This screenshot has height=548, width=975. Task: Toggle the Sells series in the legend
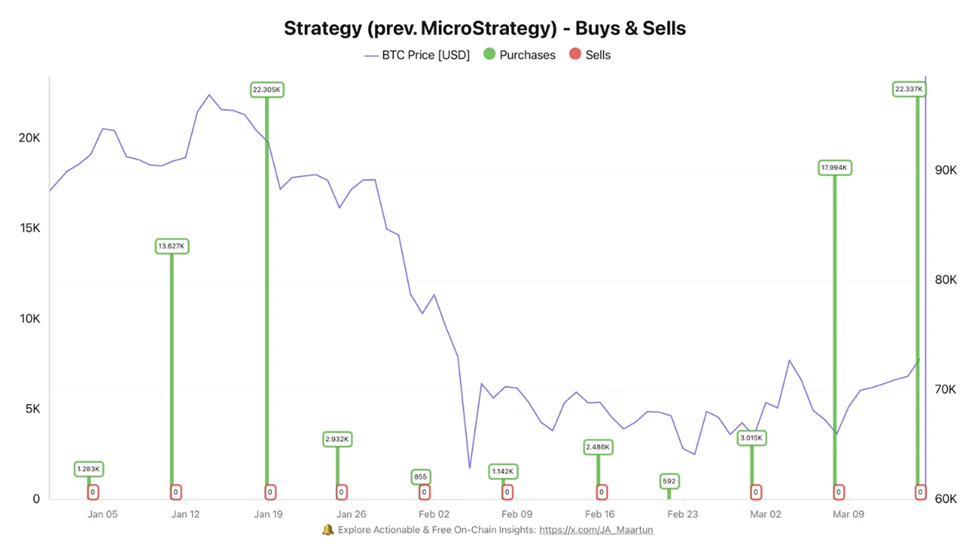pos(590,55)
